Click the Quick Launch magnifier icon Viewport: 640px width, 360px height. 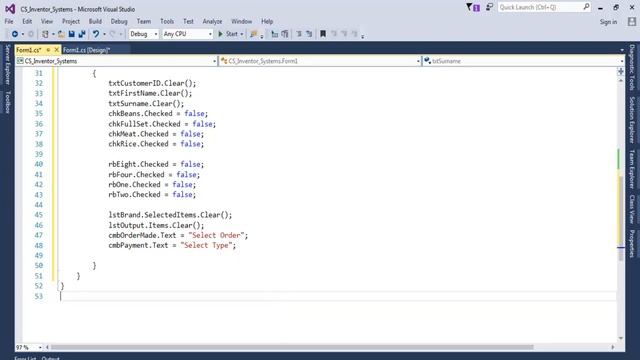point(586,7)
